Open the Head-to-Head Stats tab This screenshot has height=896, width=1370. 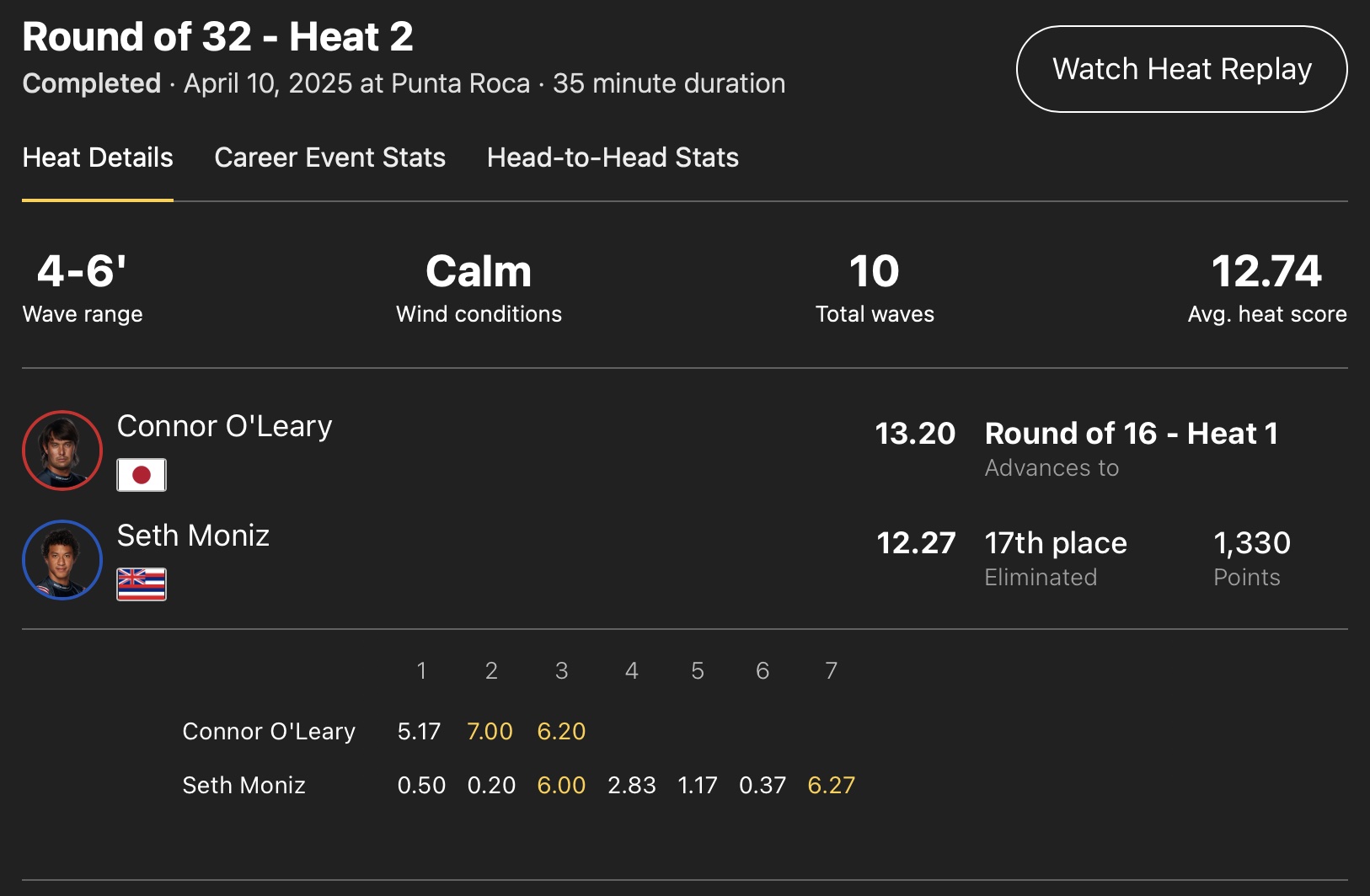[613, 157]
